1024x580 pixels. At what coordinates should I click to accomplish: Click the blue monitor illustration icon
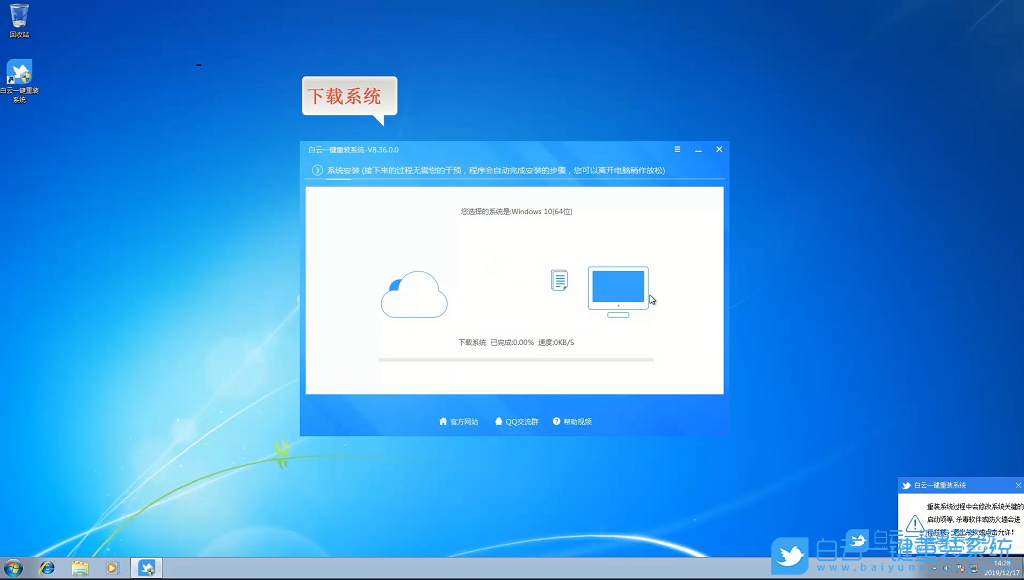617,287
